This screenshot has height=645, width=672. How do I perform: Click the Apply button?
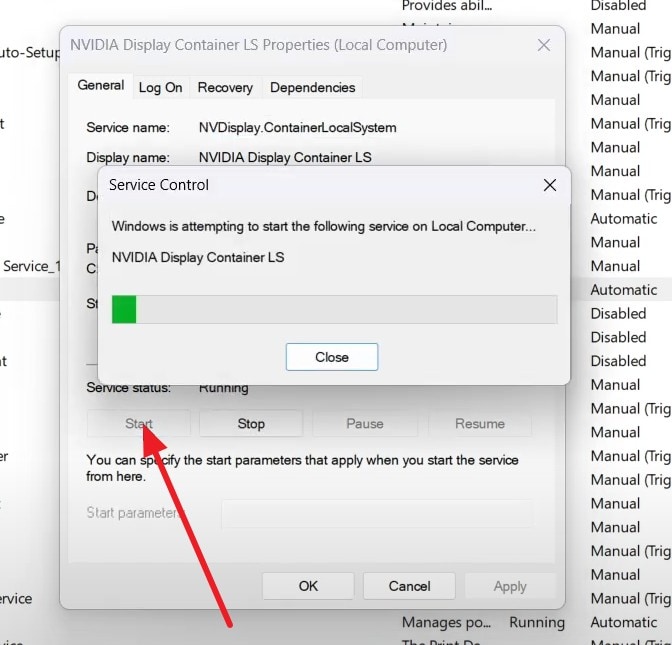coord(510,586)
